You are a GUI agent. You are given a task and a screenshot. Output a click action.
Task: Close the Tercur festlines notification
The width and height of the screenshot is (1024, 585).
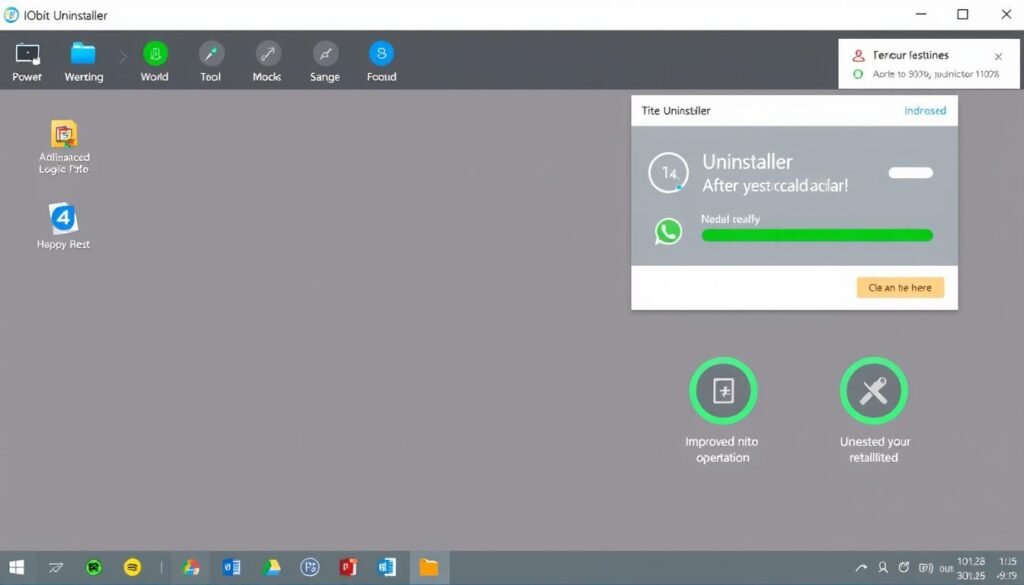pos(998,57)
